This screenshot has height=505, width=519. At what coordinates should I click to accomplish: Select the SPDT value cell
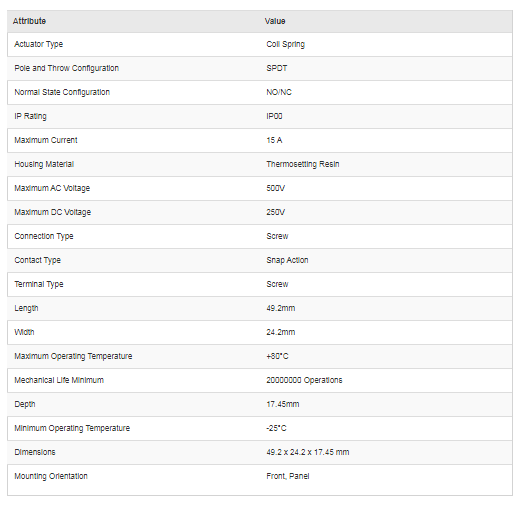[277, 68]
